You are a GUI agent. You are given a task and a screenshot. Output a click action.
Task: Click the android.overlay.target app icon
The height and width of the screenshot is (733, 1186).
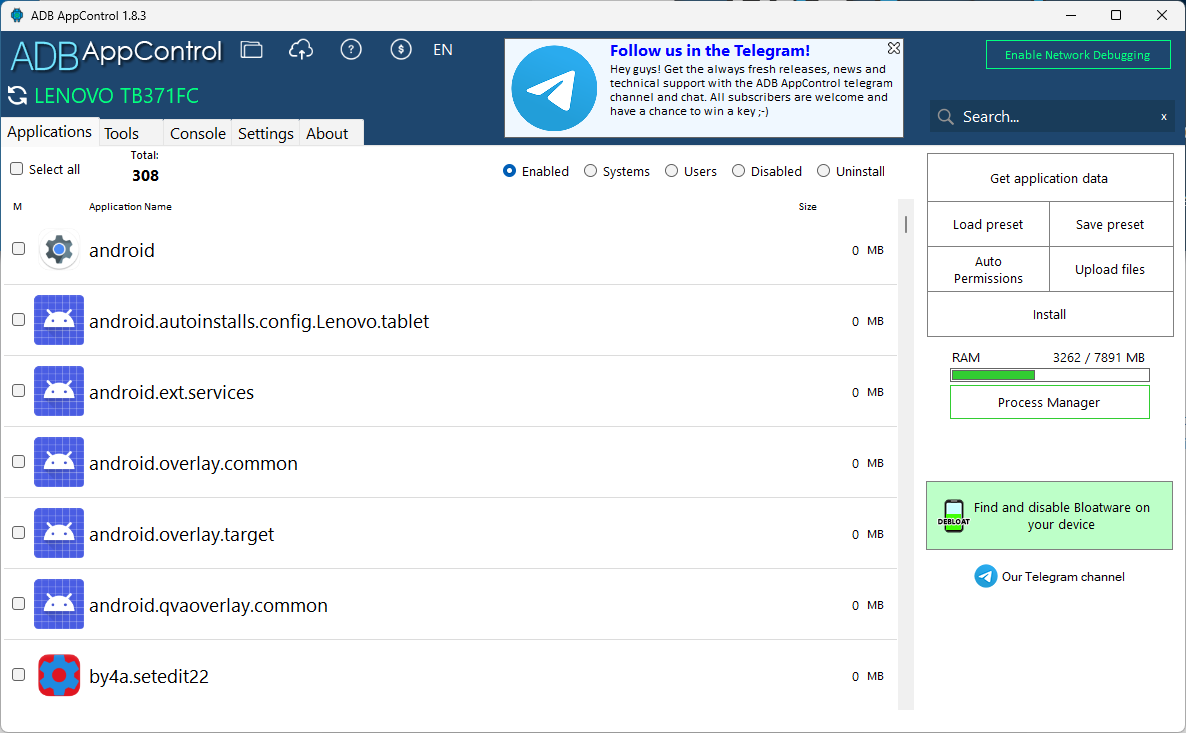point(59,533)
